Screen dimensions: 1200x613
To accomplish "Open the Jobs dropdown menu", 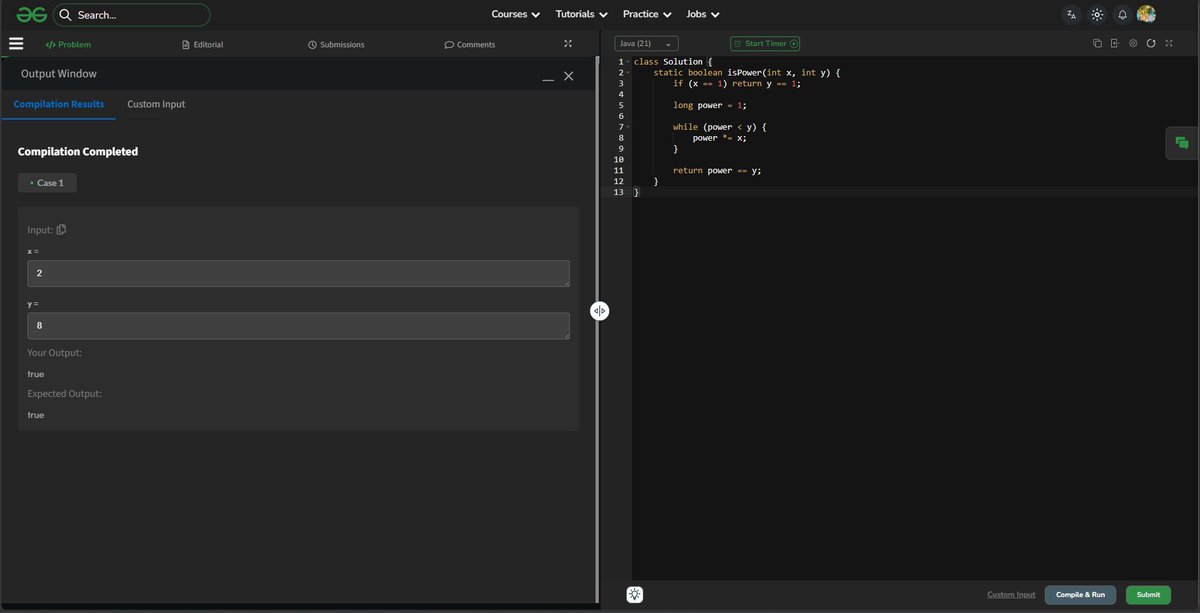I will (703, 15).
